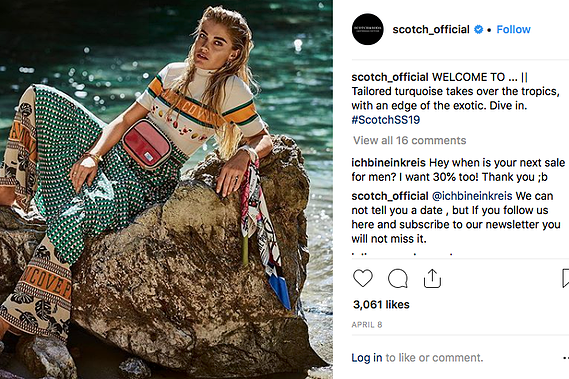
Task: Save the post with the bookmark icon
Action: 565,278
